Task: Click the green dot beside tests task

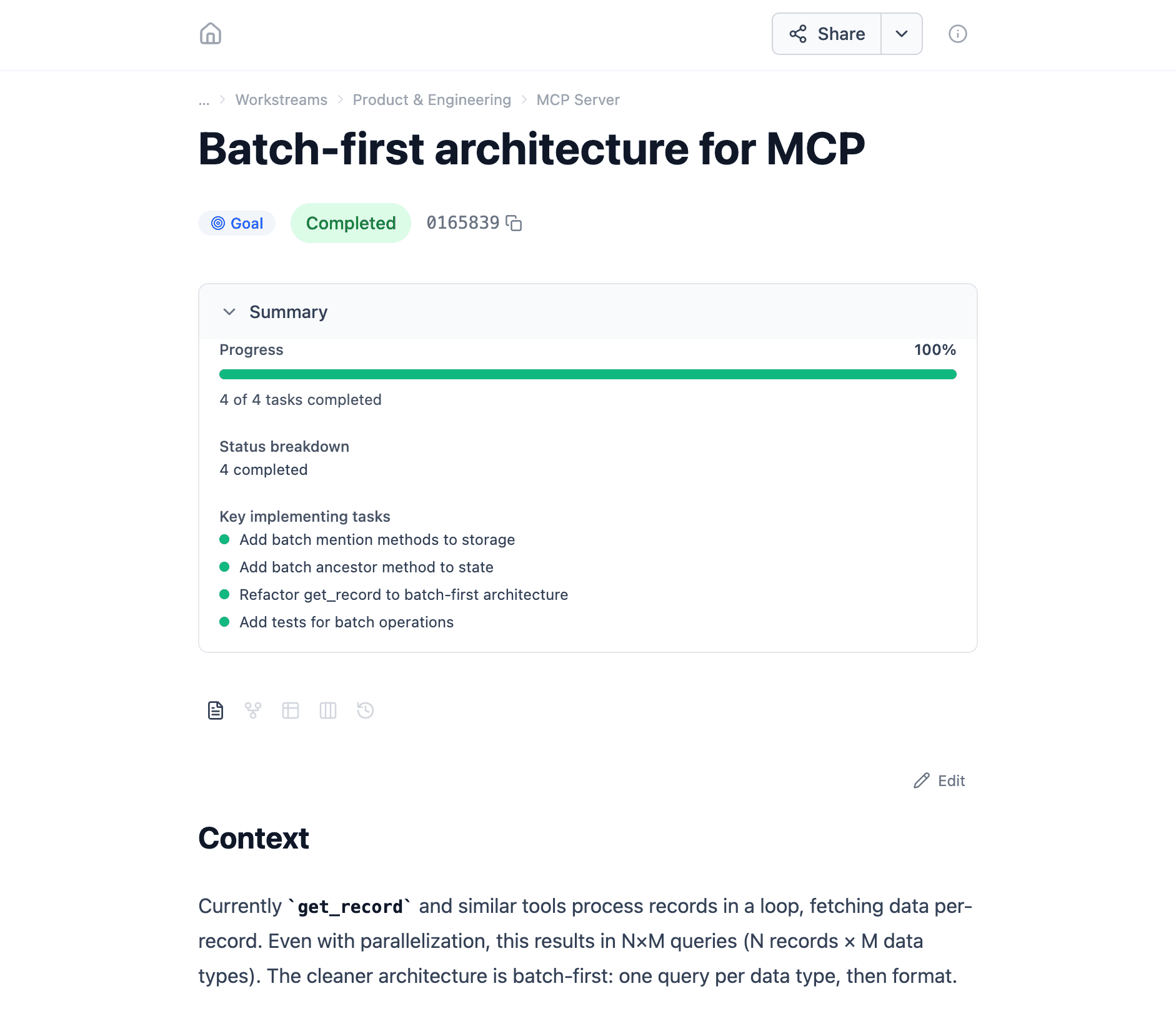Action: pyautogui.click(x=225, y=622)
